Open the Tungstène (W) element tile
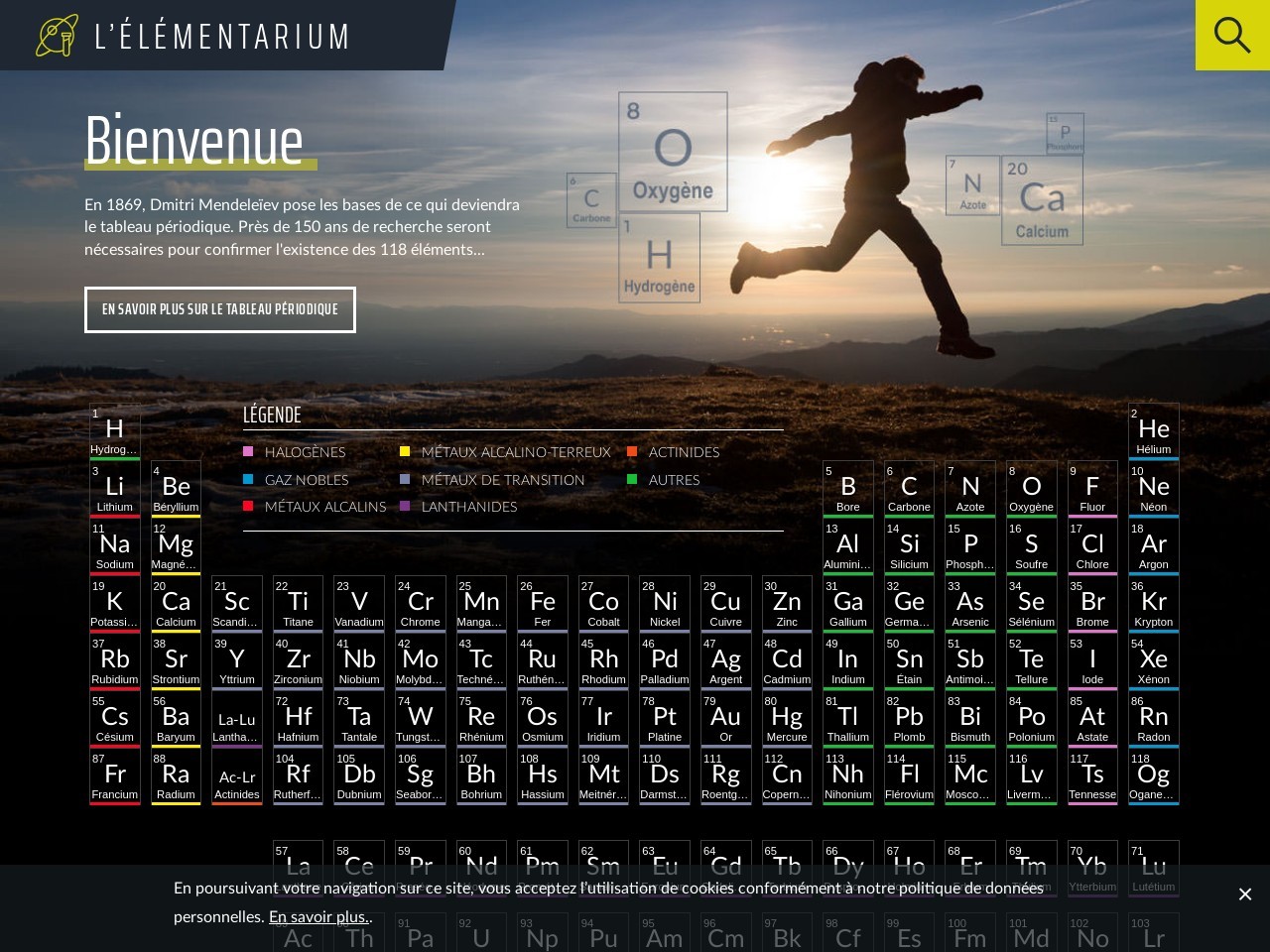This screenshot has height=952, width=1270. click(421, 719)
